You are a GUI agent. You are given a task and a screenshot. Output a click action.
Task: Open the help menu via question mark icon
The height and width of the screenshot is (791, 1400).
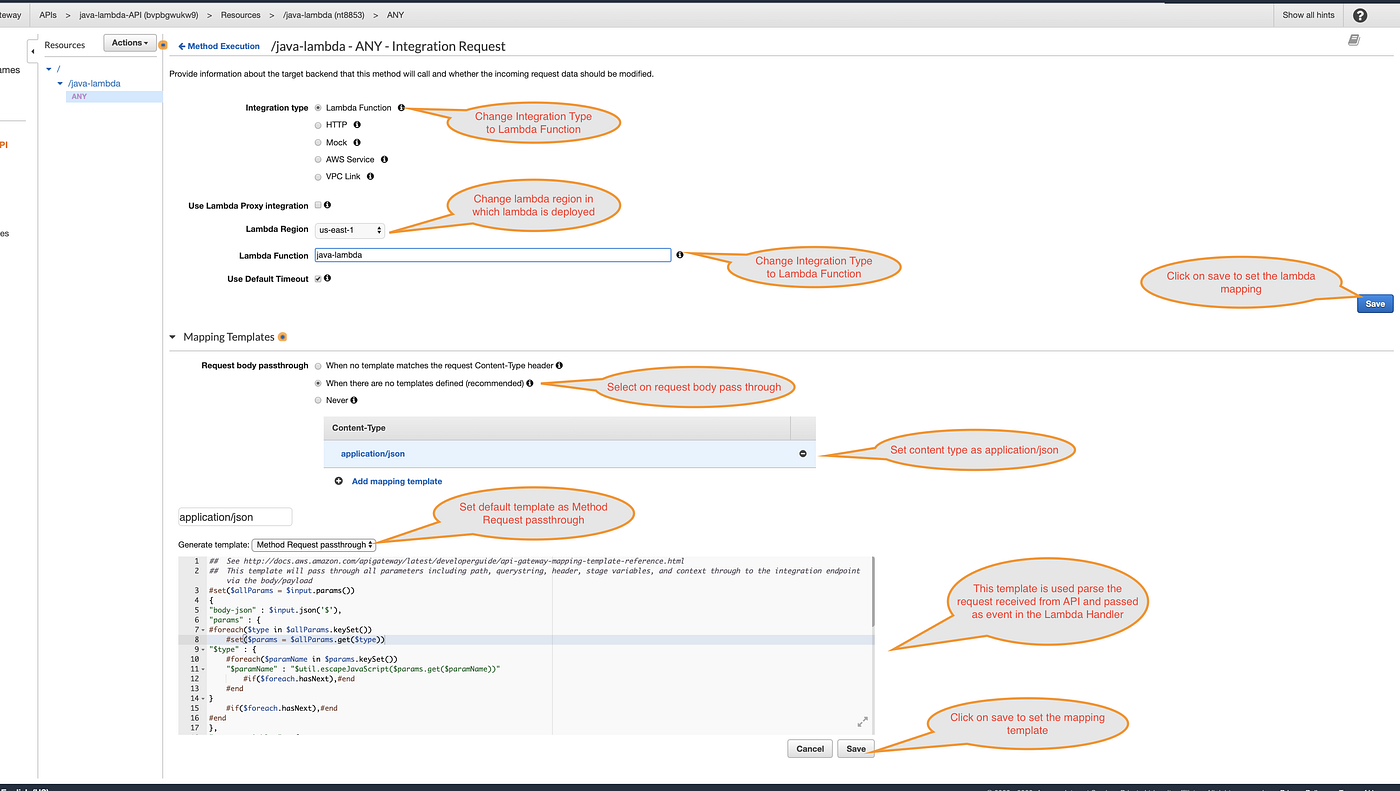point(1359,15)
